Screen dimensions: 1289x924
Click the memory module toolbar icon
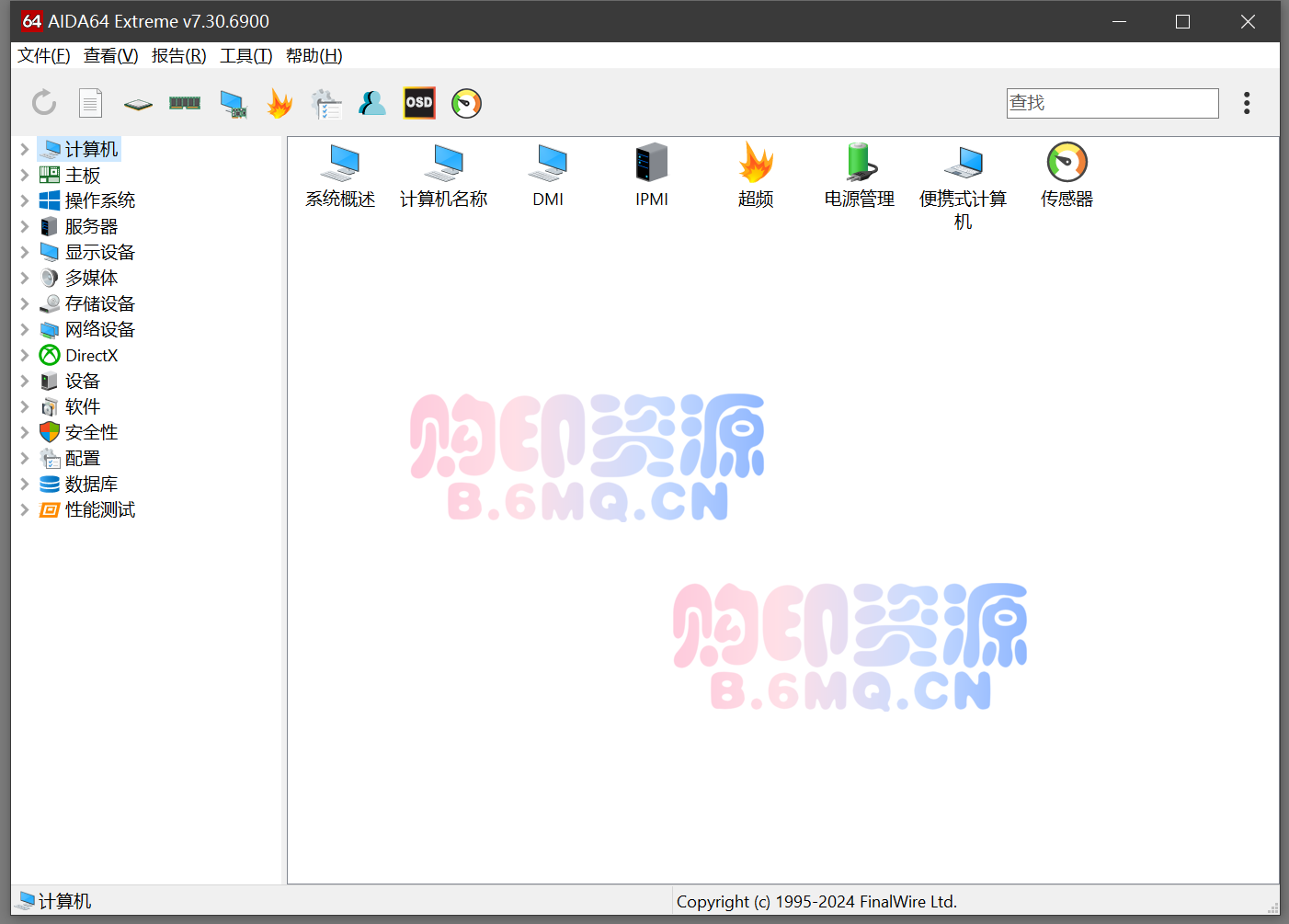click(185, 103)
